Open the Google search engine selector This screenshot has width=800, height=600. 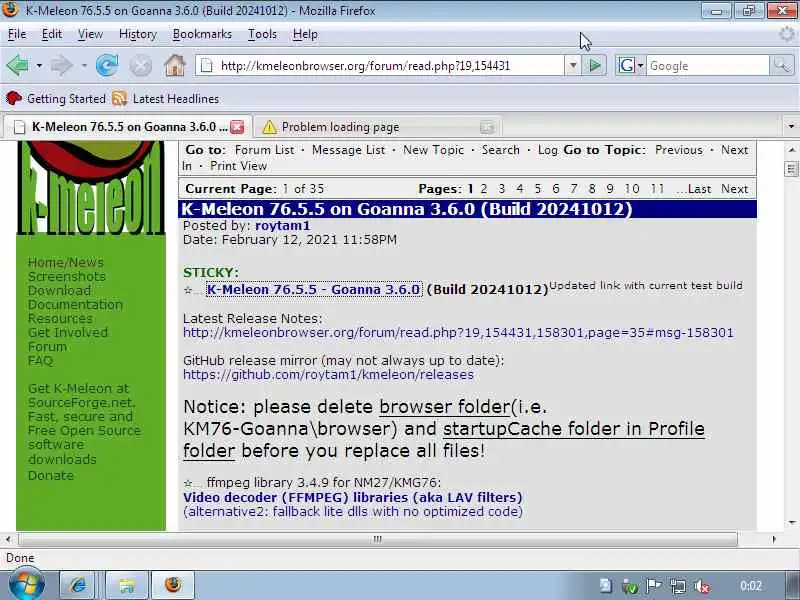pyautogui.click(x=631, y=65)
